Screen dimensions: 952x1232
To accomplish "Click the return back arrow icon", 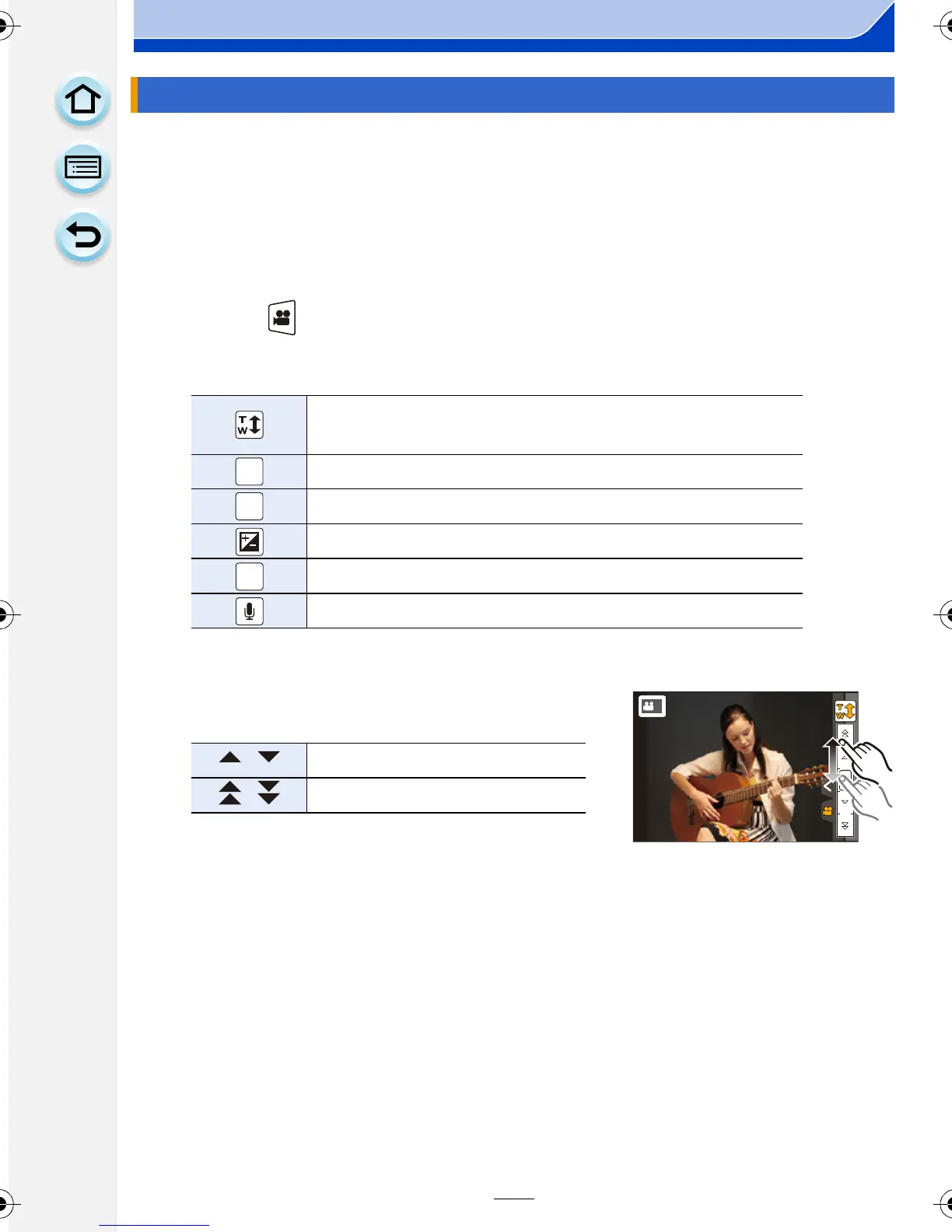I will point(82,236).
